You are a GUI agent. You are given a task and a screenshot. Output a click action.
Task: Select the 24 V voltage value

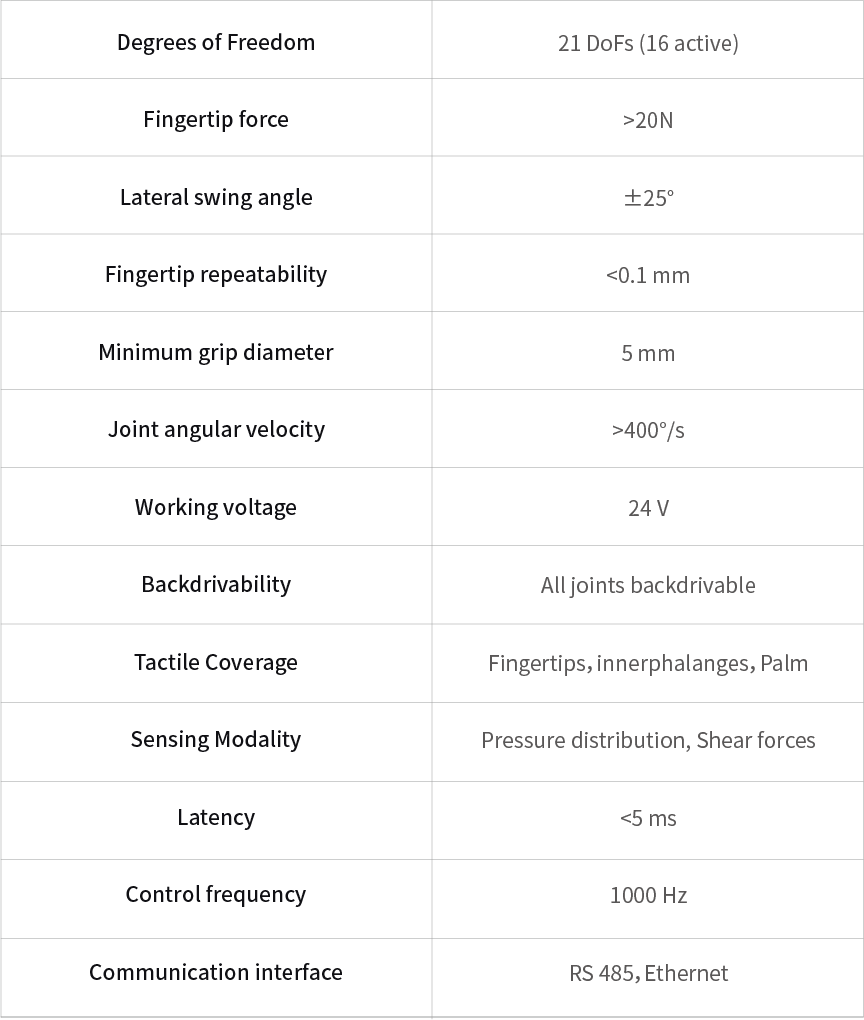648,508
